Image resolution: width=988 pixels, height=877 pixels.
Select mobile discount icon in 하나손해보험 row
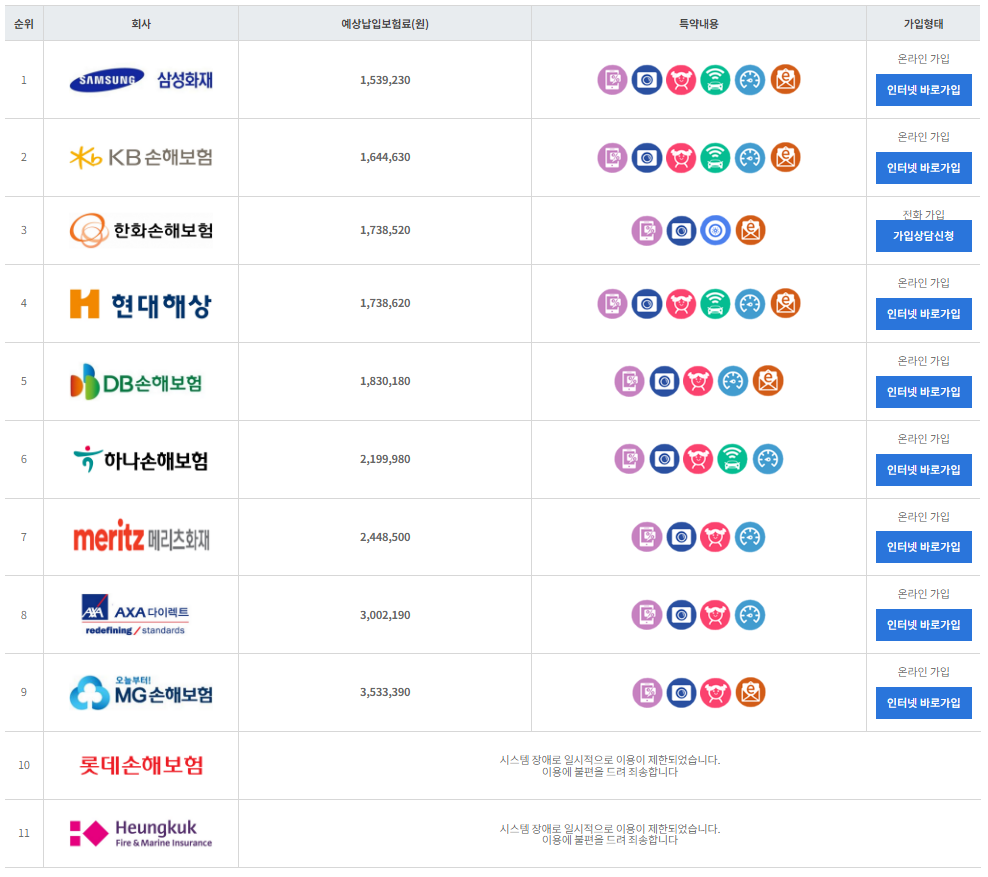(629, 459)
